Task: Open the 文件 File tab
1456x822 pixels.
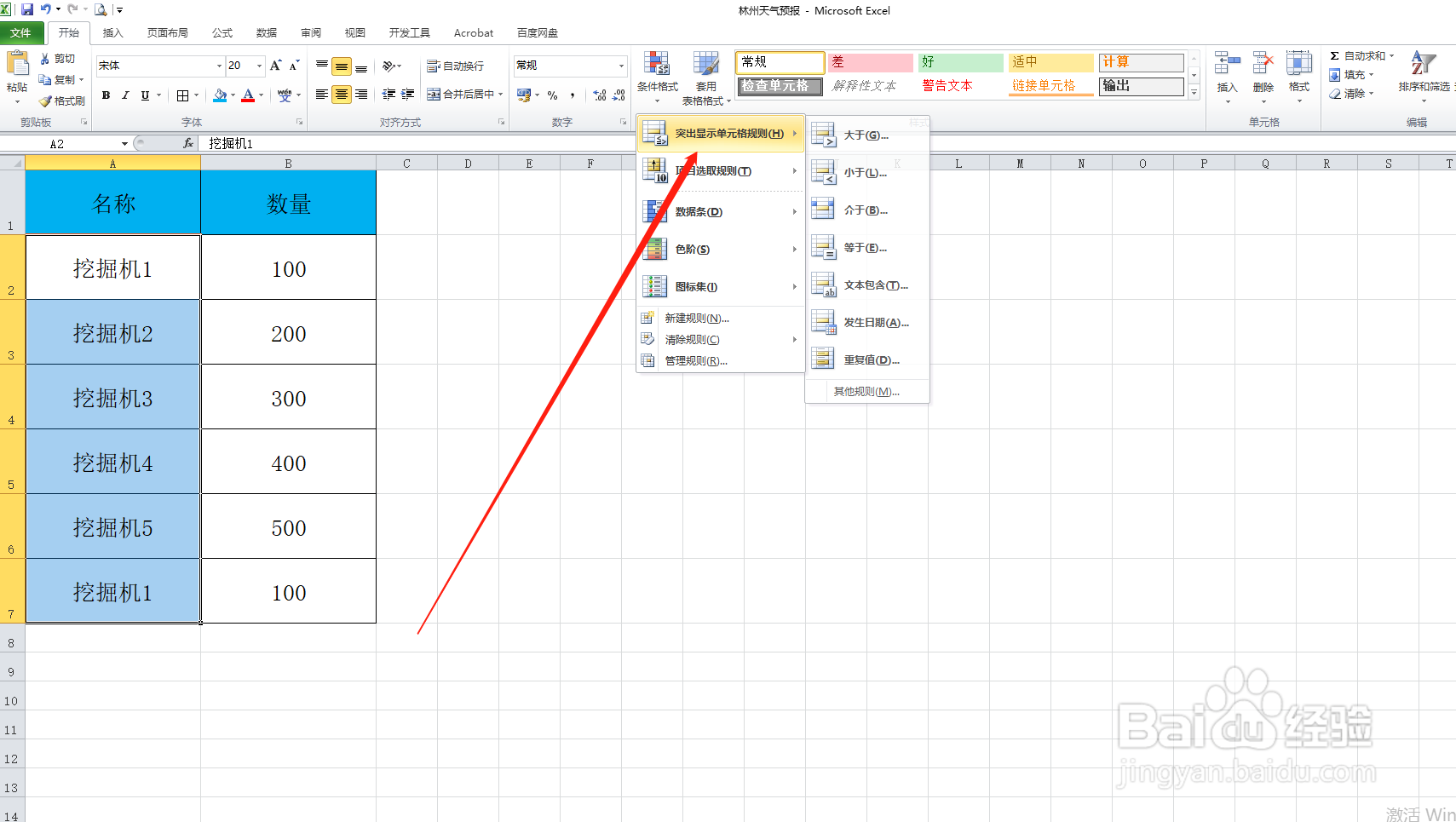Action: (21, 33)
